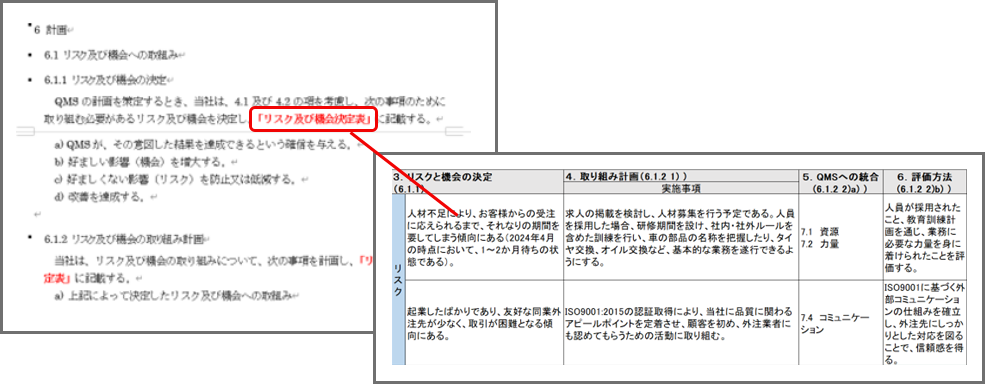Click table header "5. QMSへの統合"
The height and width of the screenshot is (384, 985).
click(840, 178)
